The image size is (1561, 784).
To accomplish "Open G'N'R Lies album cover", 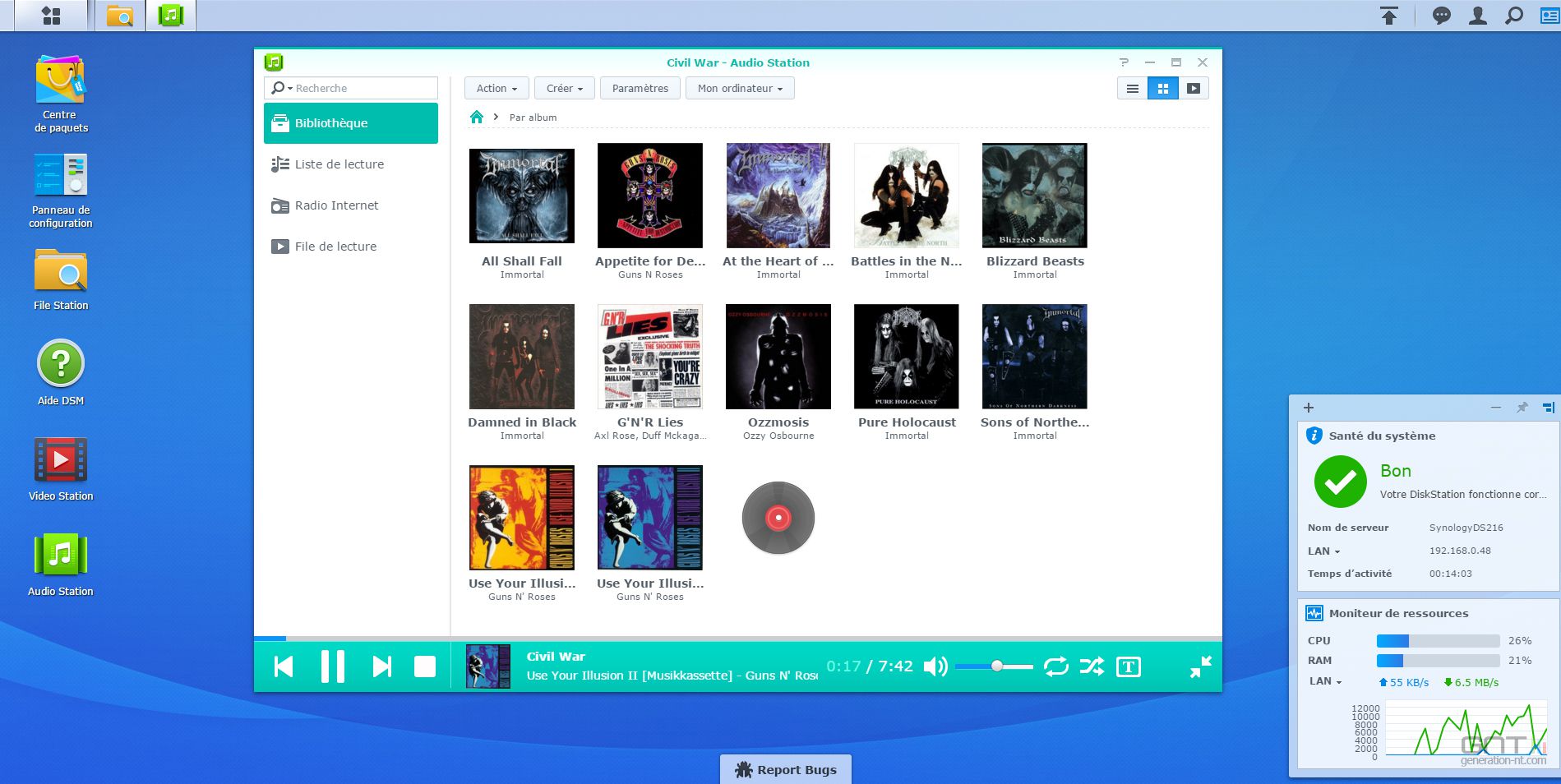I will point(650,357).
